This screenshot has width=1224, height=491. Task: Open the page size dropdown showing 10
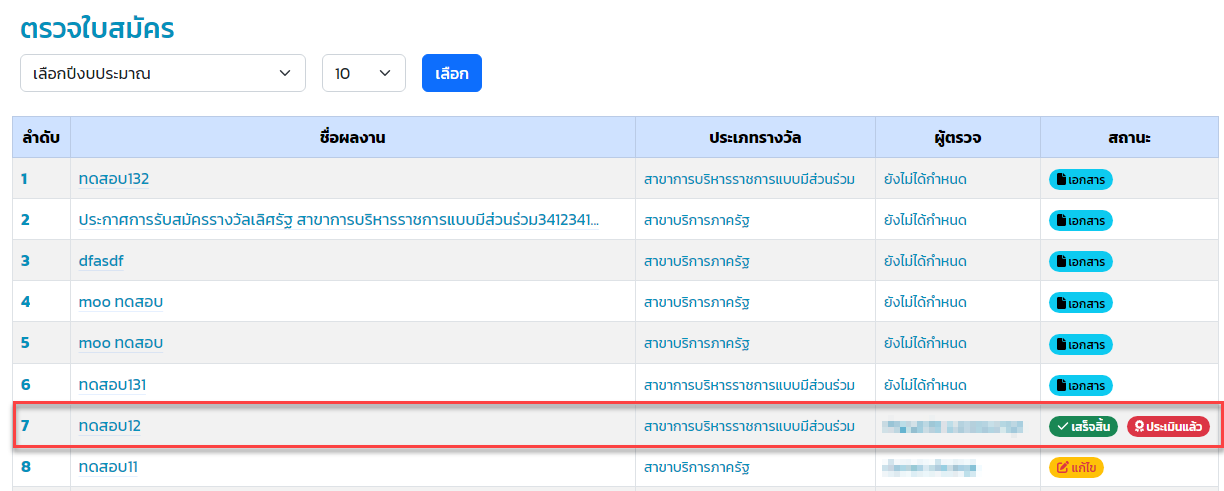click(x=363, y=73)
